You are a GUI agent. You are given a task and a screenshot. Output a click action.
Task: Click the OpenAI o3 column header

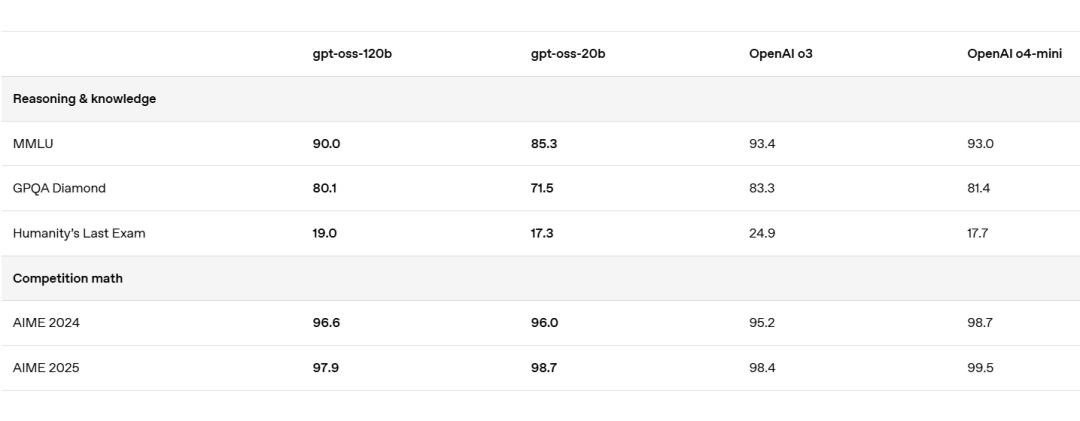(780, 54)
